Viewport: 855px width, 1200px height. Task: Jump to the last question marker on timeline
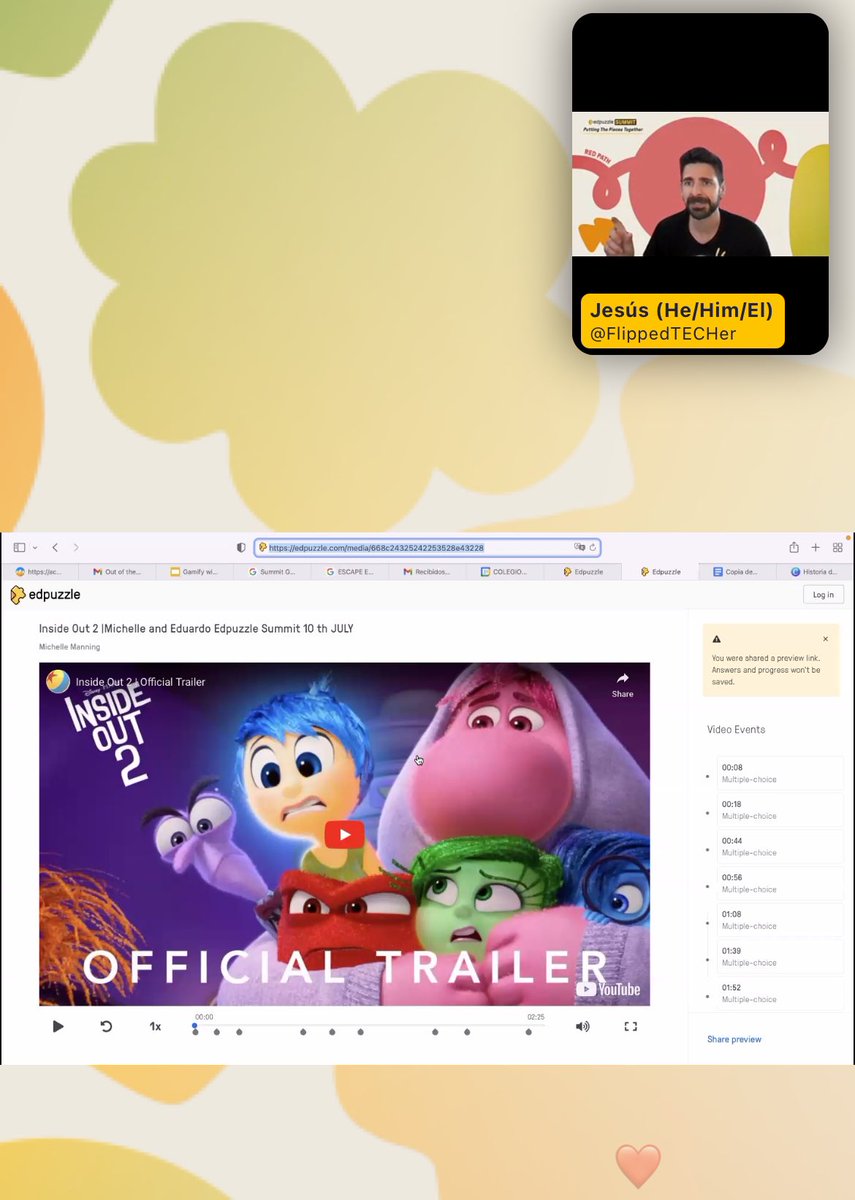click(529, 1032)
